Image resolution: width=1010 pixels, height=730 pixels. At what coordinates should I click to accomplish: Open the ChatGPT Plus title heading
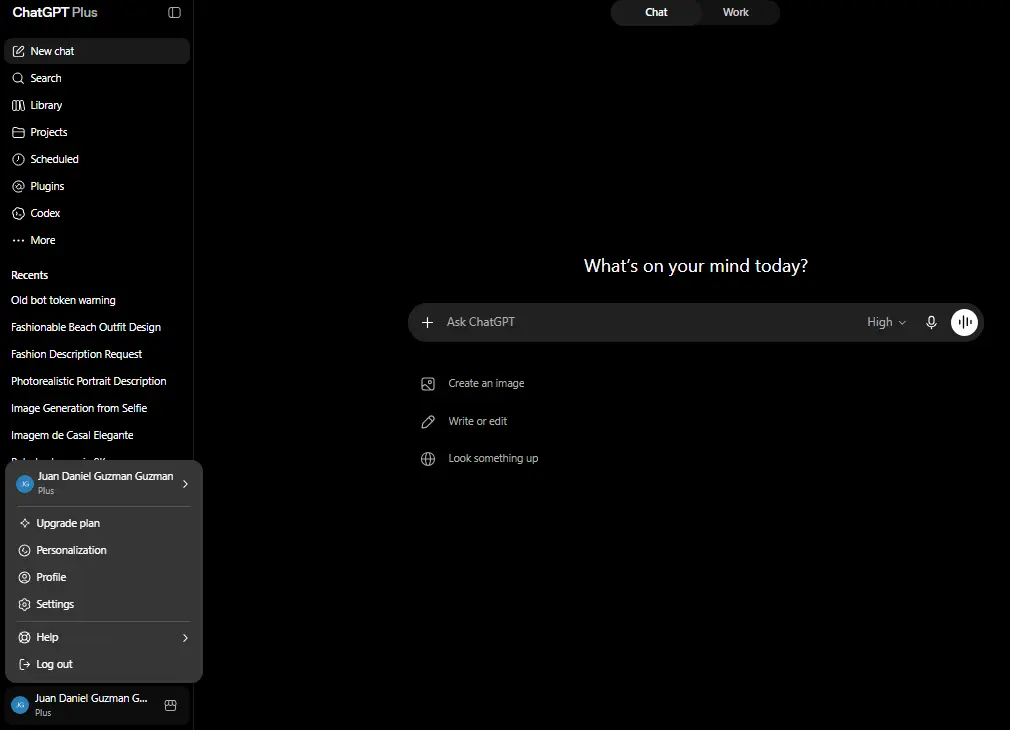coord(55,12)
